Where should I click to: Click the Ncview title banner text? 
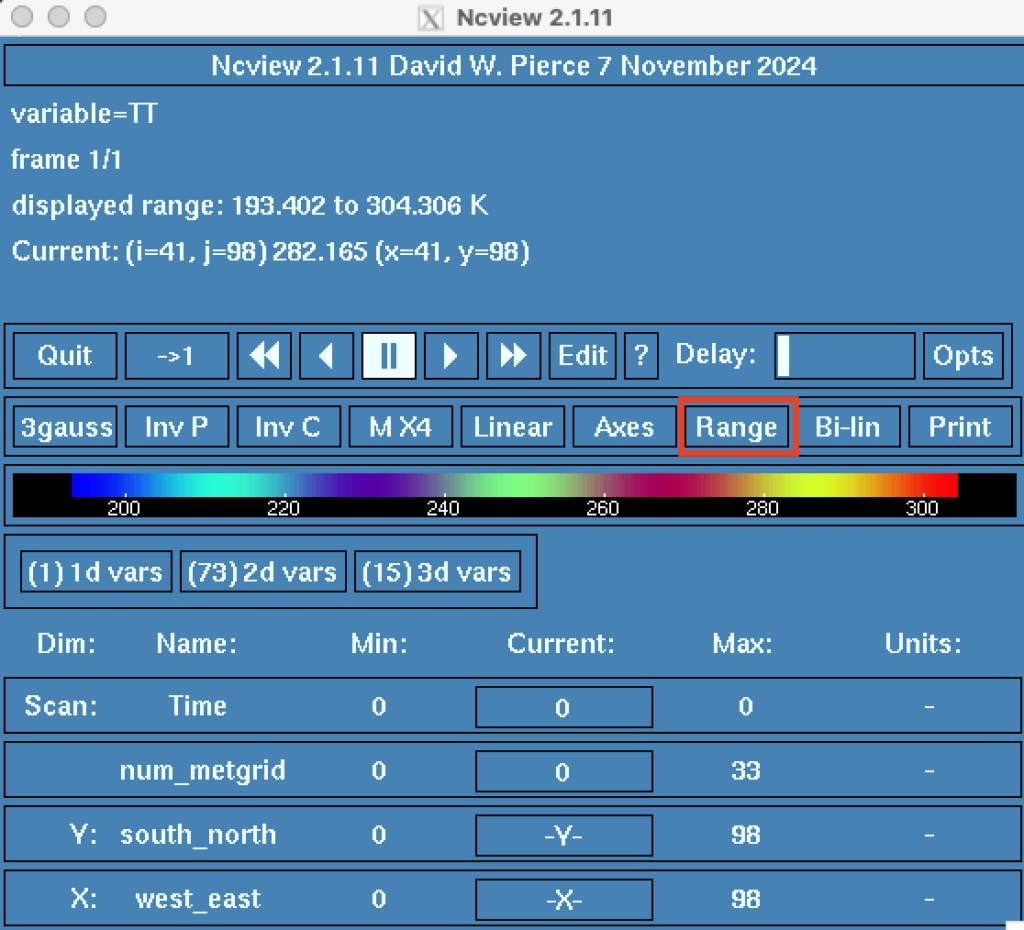coord(513,65)
